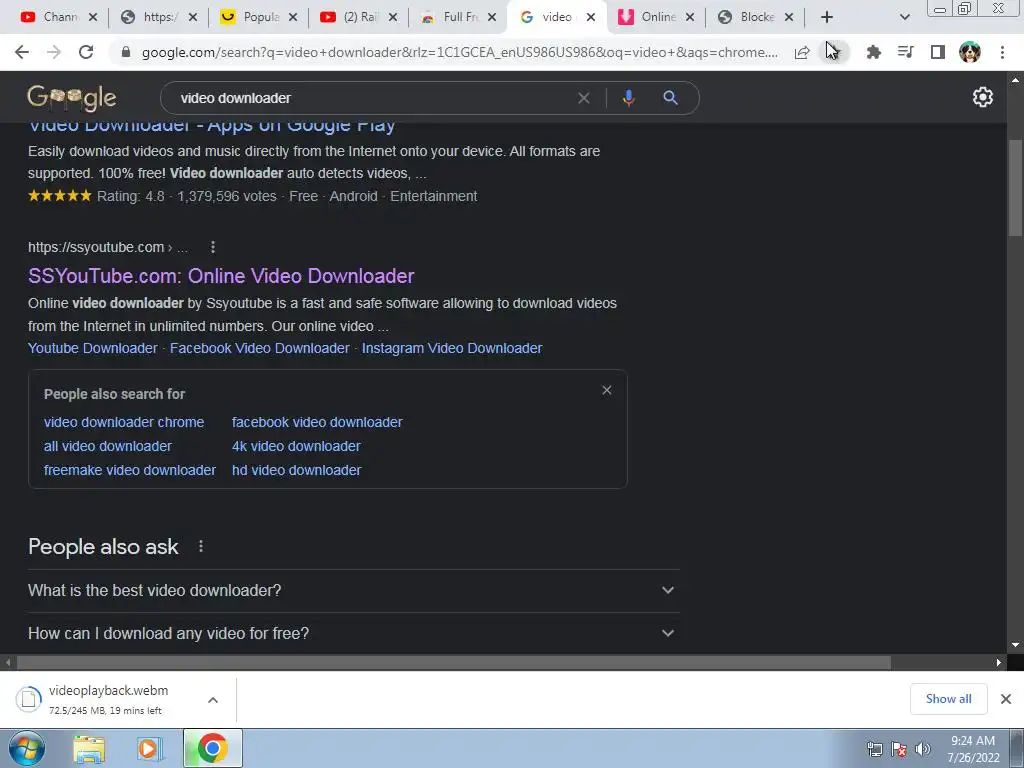Open the Facebook Video Downloader sitelink

point(259,348)
